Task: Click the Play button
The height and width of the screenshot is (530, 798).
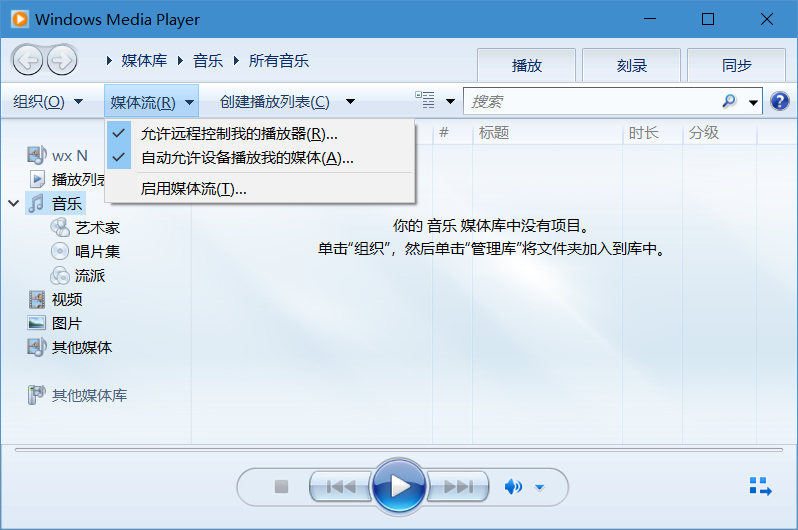Action: [x=399, y=487]
